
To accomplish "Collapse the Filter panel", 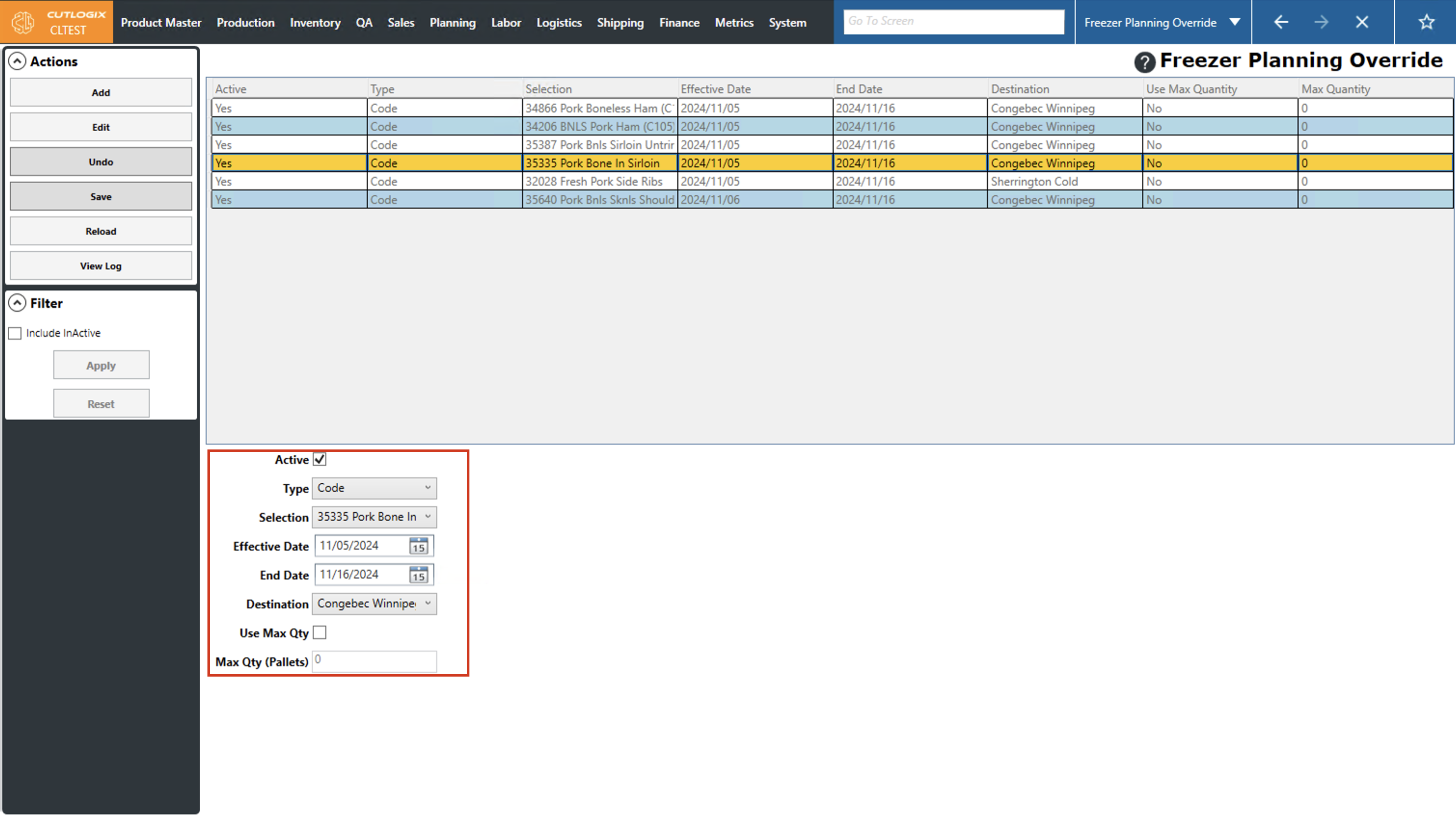I will (17, 303).
